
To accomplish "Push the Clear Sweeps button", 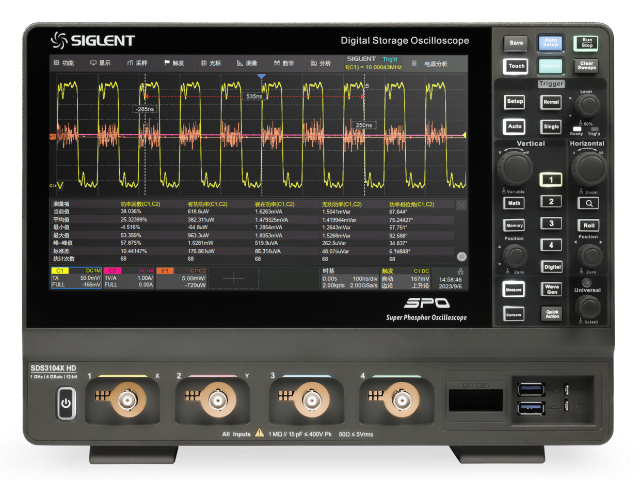I will click(587, 66).
